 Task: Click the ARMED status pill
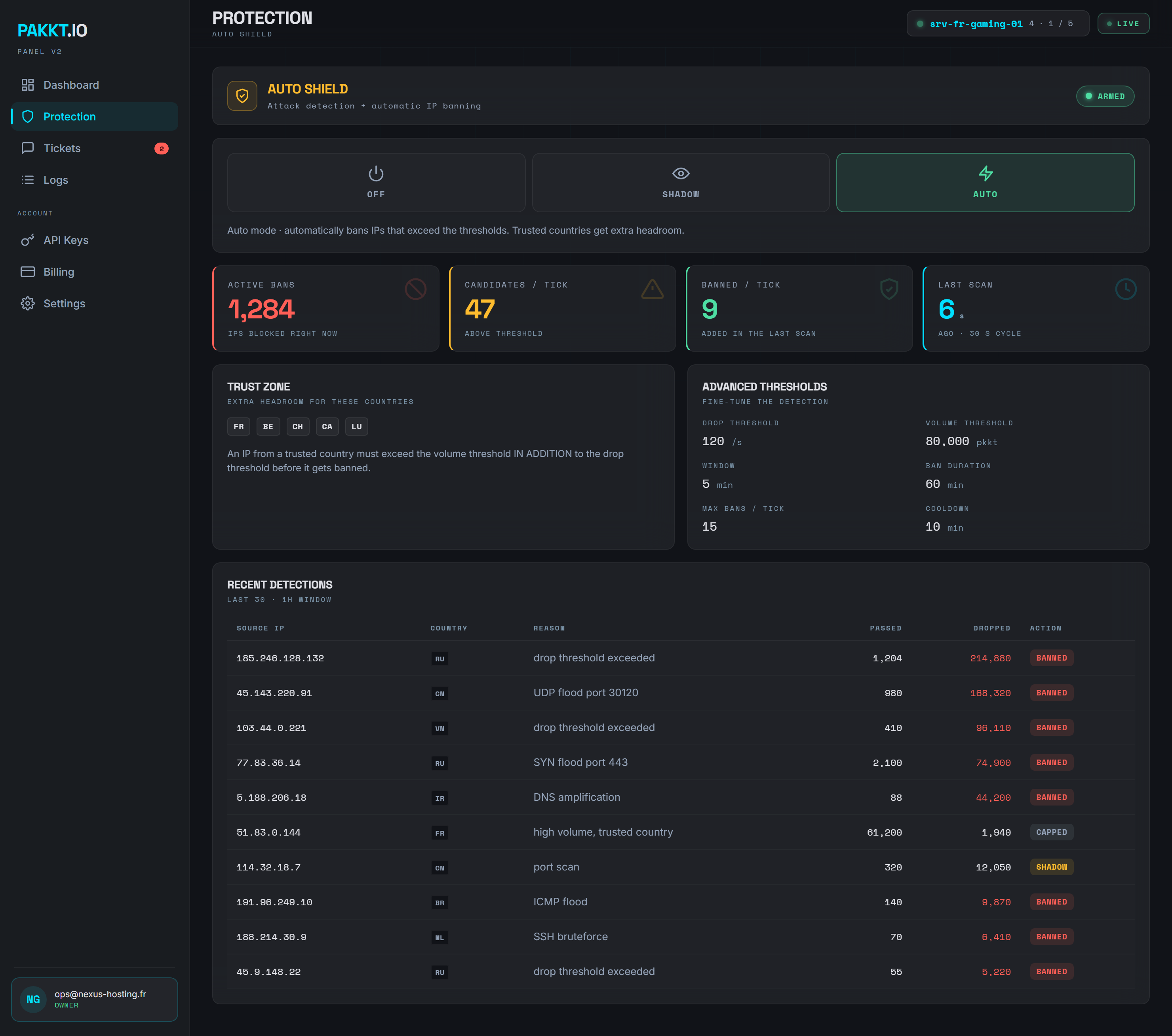tap(1105, 96)
